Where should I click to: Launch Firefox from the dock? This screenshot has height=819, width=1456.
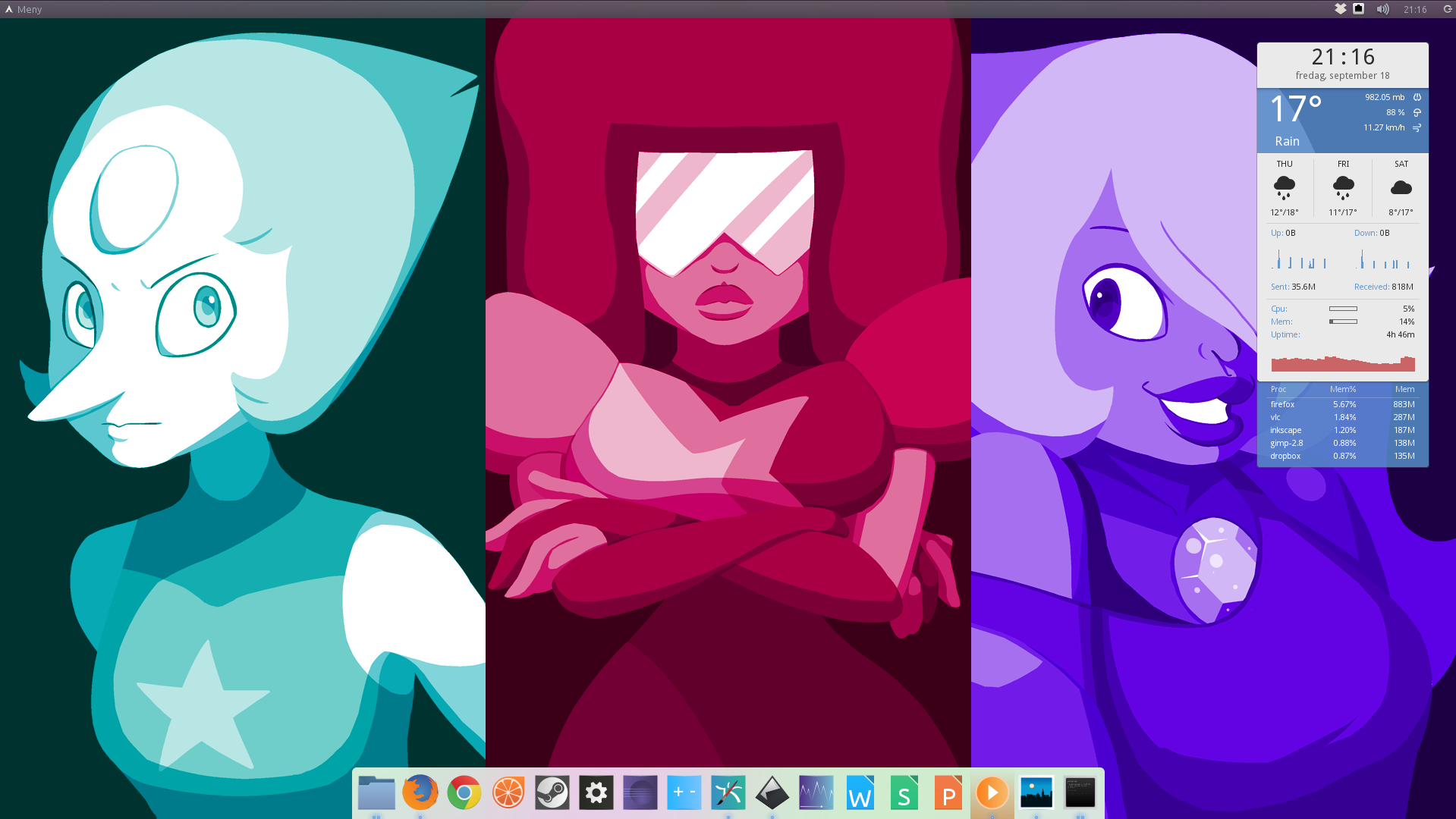point(420,793)
